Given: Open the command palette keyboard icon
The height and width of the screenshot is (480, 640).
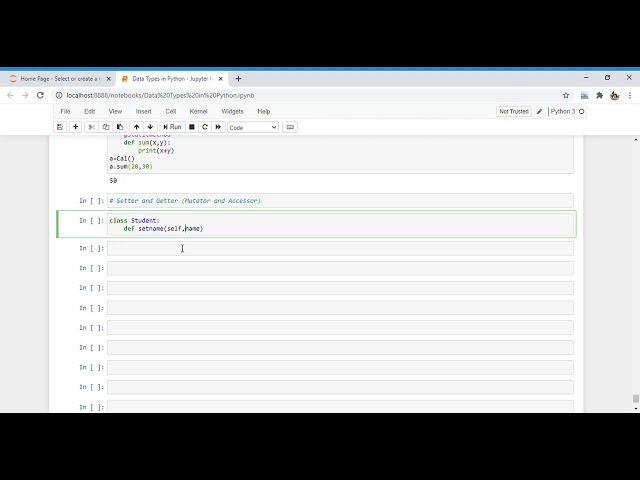Looking at the screenshot, I should (290, 127).
